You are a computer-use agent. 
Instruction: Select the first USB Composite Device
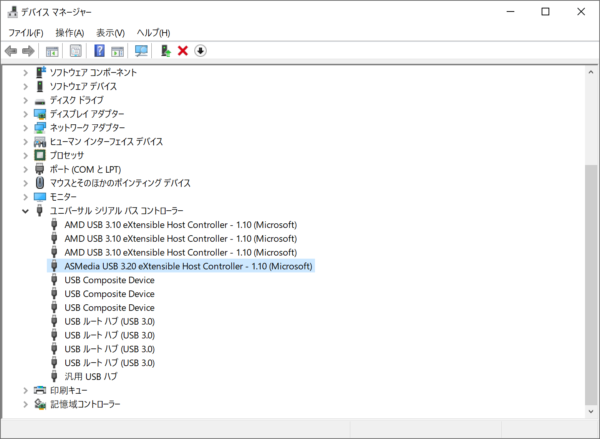[109, 280]
